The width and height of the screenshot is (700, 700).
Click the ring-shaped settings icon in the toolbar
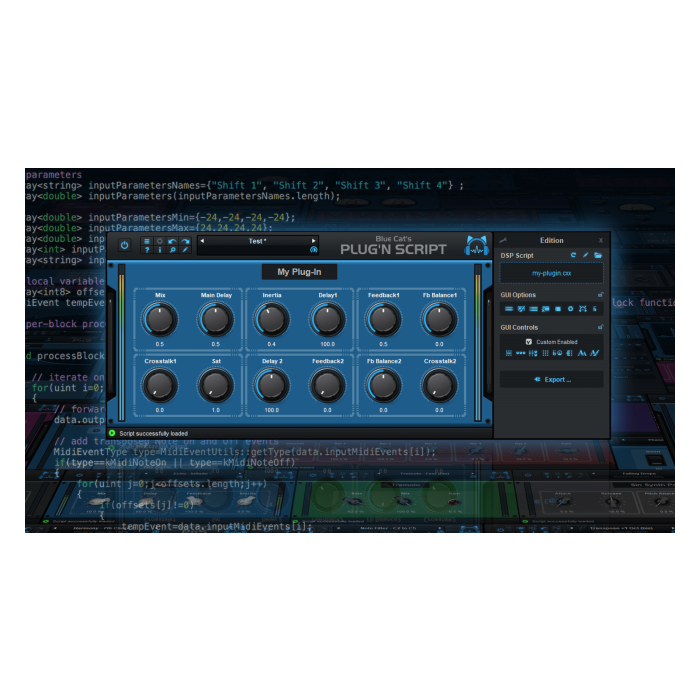[159, 241]
